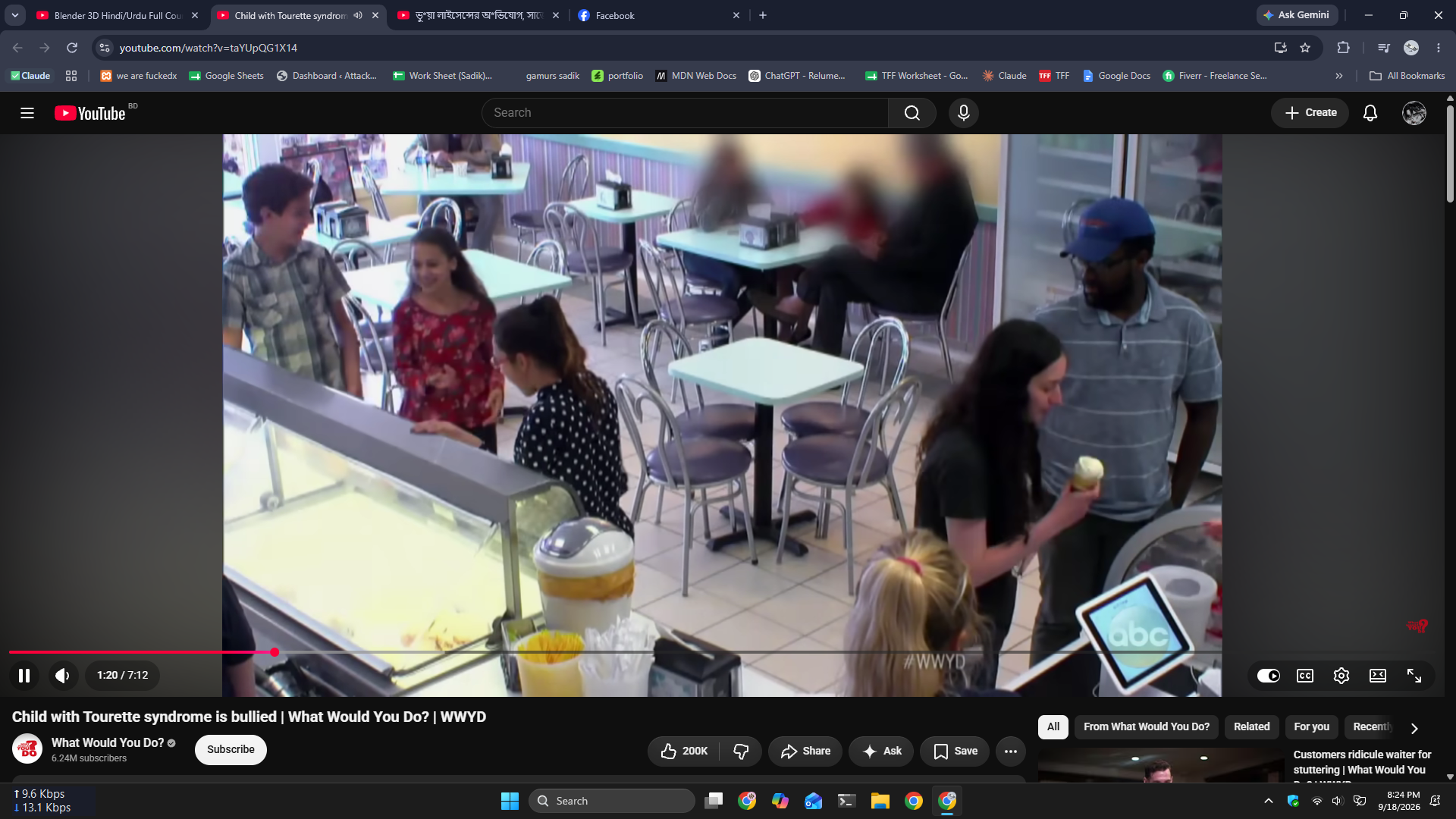This screenshot has width=1456, height=819.
Task: Switch to theater mode view
Action: pos(1378,676)
